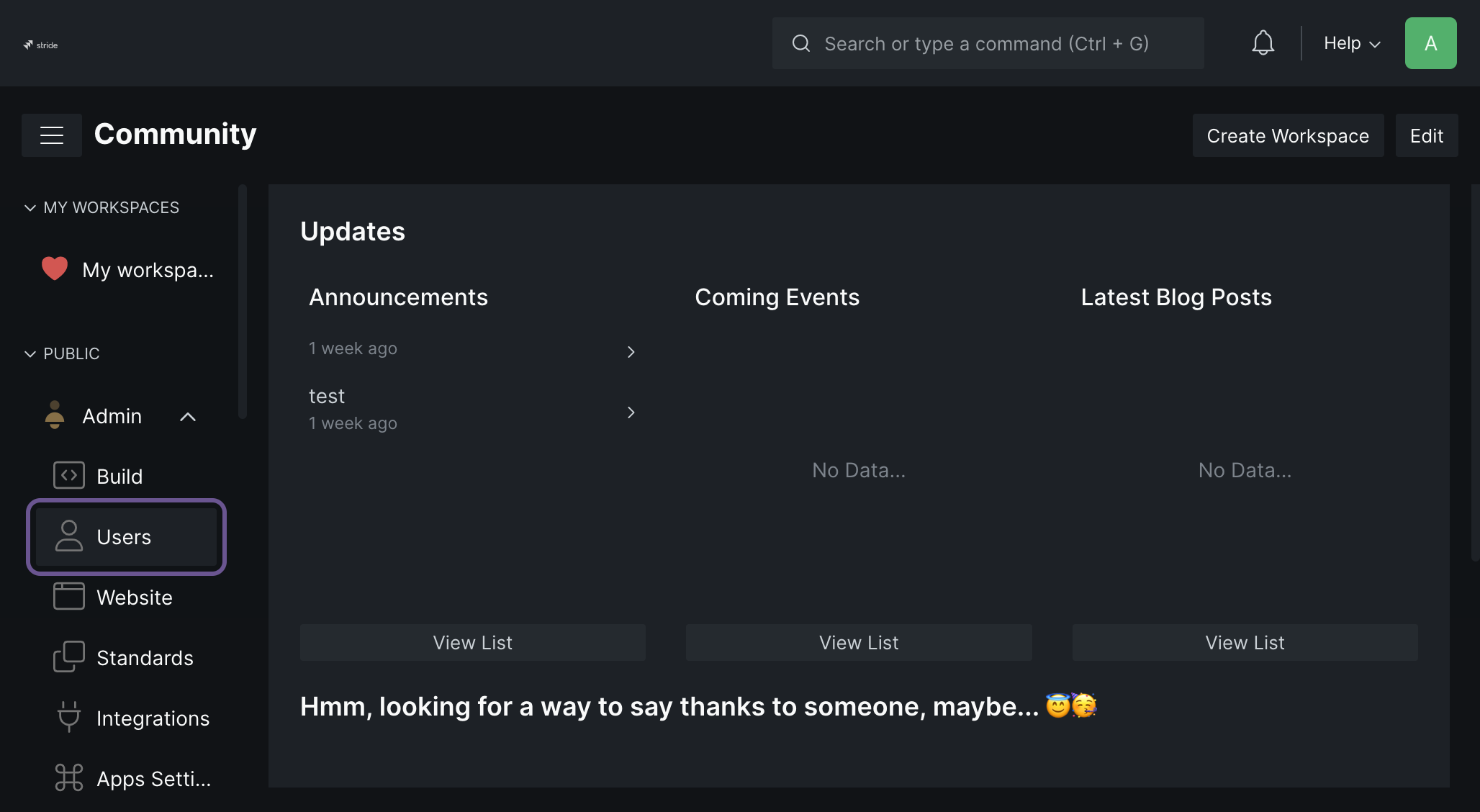Click the stride logo
1480x812 pixels.
[40, 45]
